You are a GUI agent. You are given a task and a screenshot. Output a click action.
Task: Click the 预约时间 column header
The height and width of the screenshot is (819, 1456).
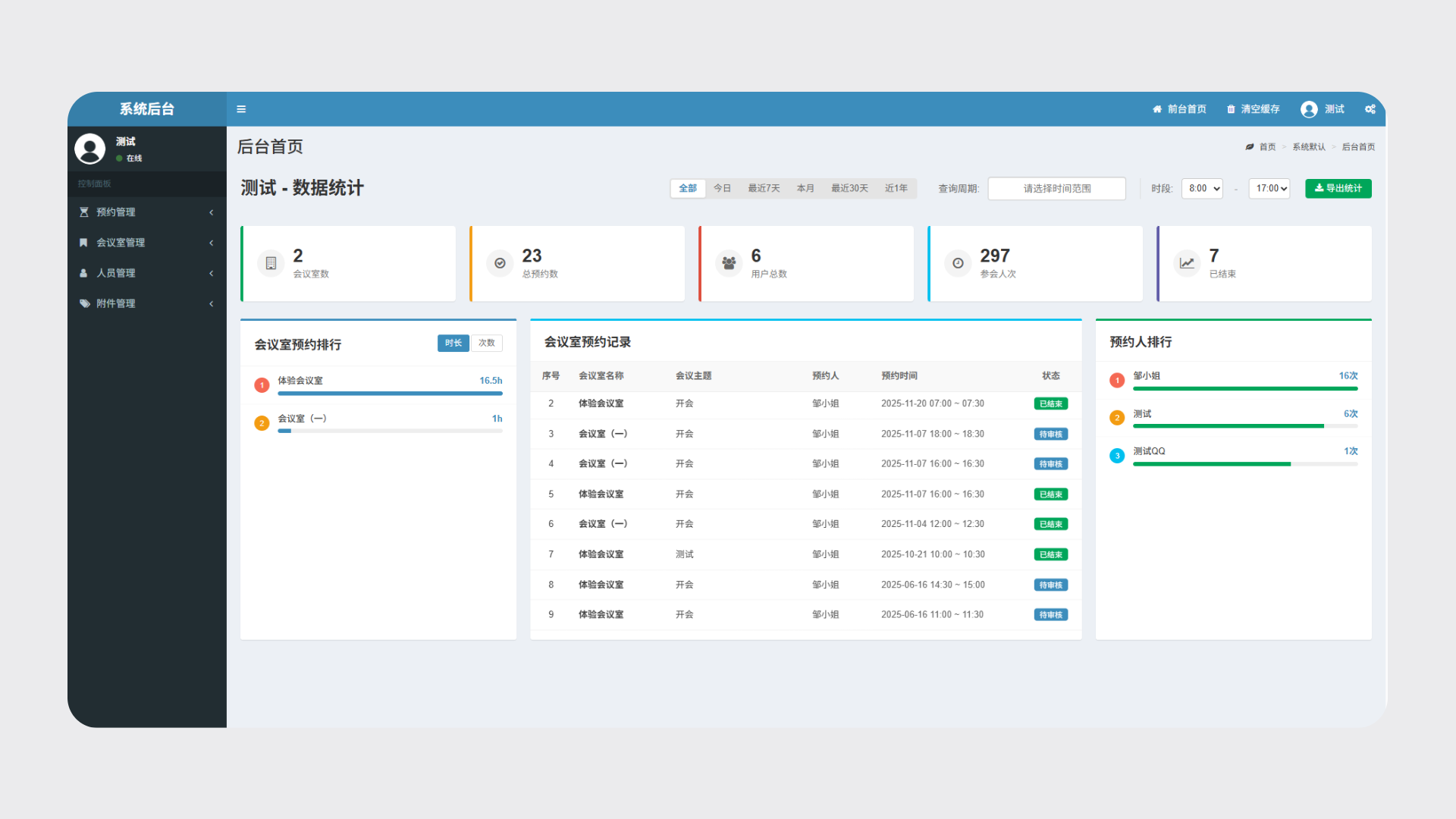pyautogui.click(x=899, y=376)
